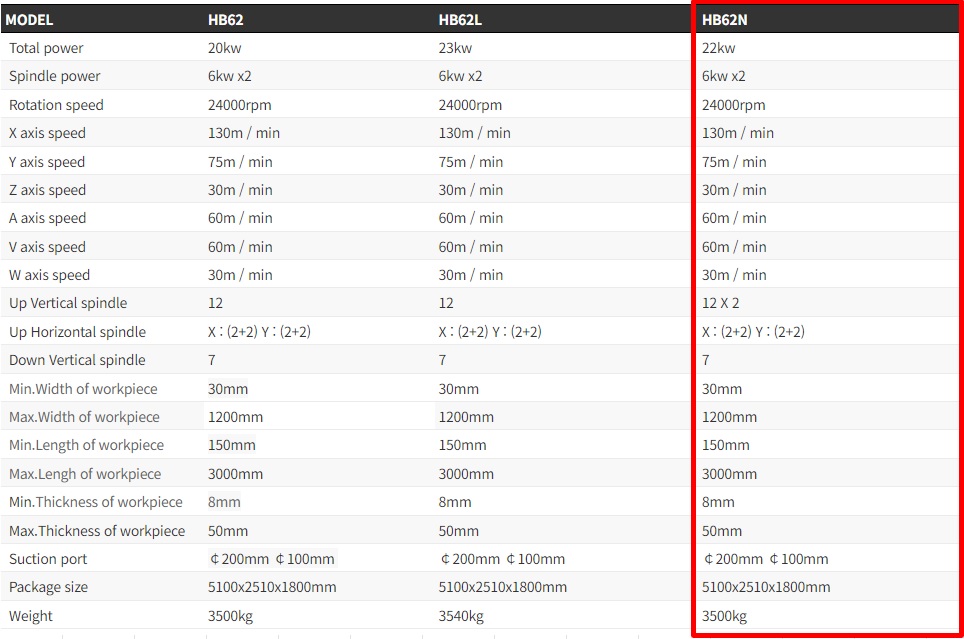Select the 20kw total power value
The image size is (964, 639).
(x=225, y=48)
